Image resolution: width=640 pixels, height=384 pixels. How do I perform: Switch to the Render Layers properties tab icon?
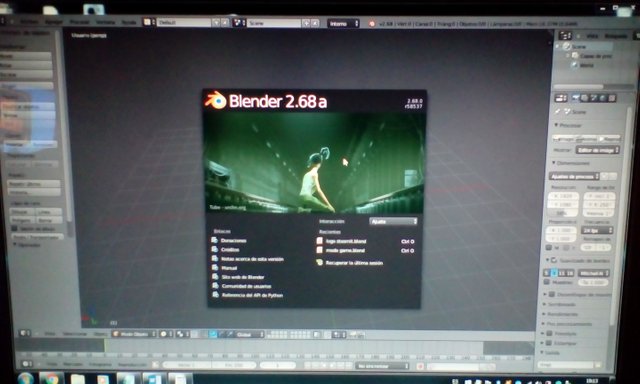pos(584,98)
